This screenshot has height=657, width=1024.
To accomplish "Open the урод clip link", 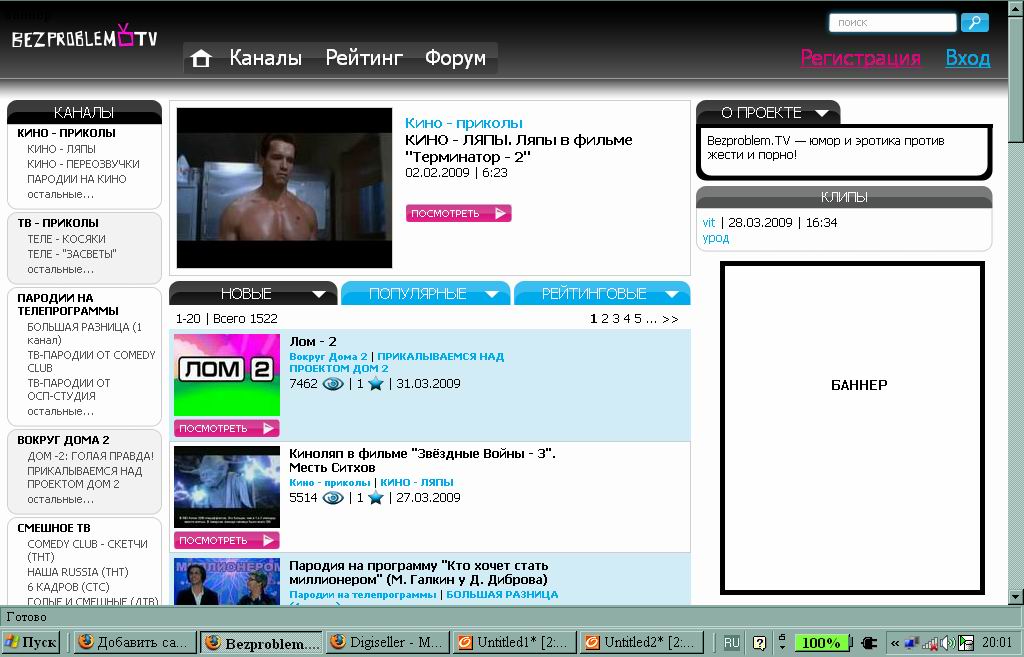I will coord(715,238).
